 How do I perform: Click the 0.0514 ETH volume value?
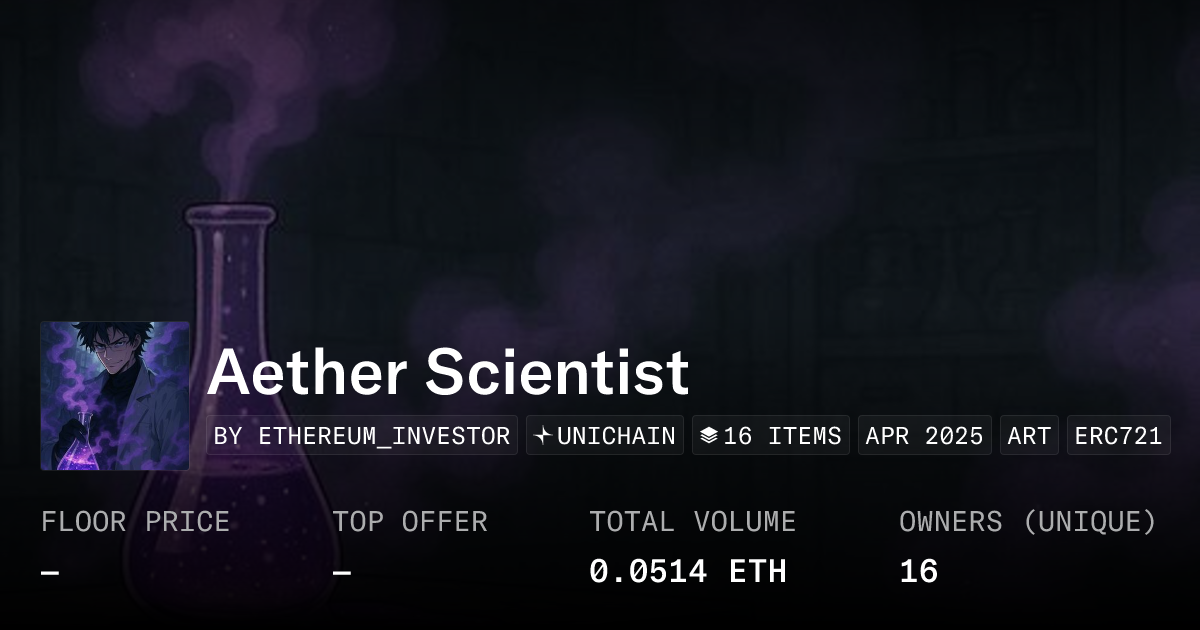click(688, 572)
